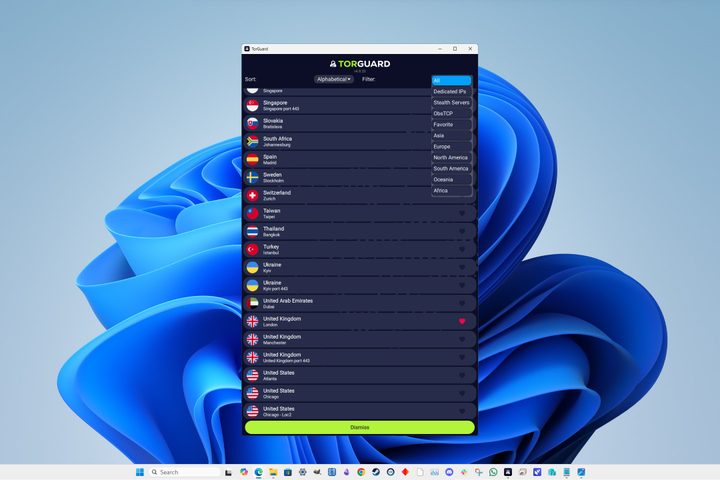Select the Ukraine Kyiv port 443 text

point(276,285)
